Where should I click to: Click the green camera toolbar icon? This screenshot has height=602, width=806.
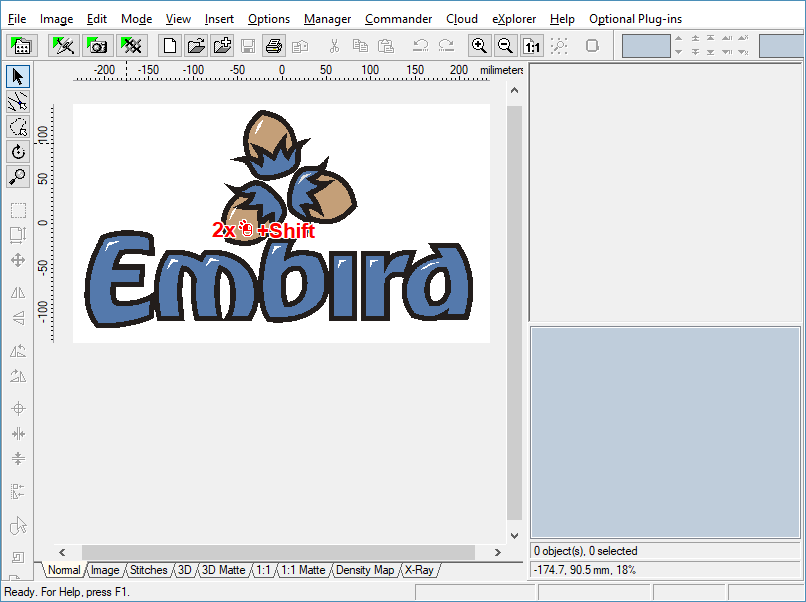98,46
